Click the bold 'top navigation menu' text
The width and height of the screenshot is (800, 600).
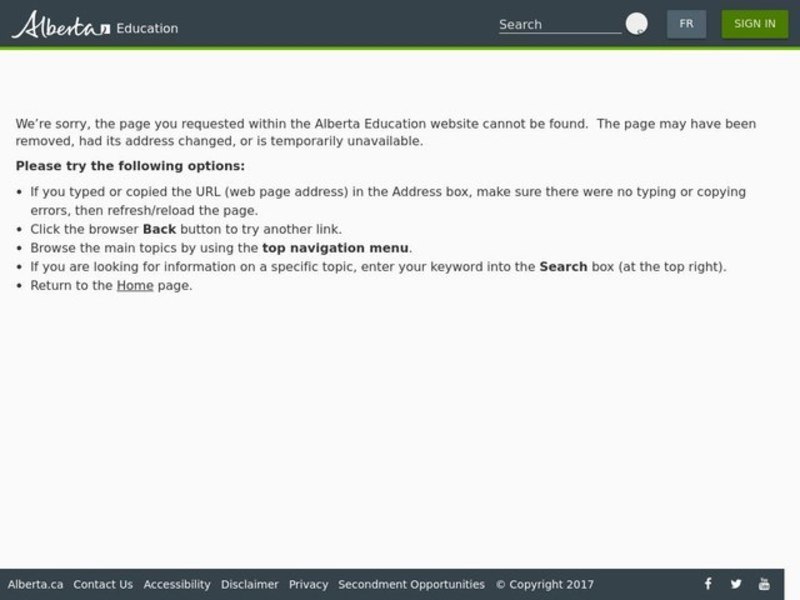335,248
